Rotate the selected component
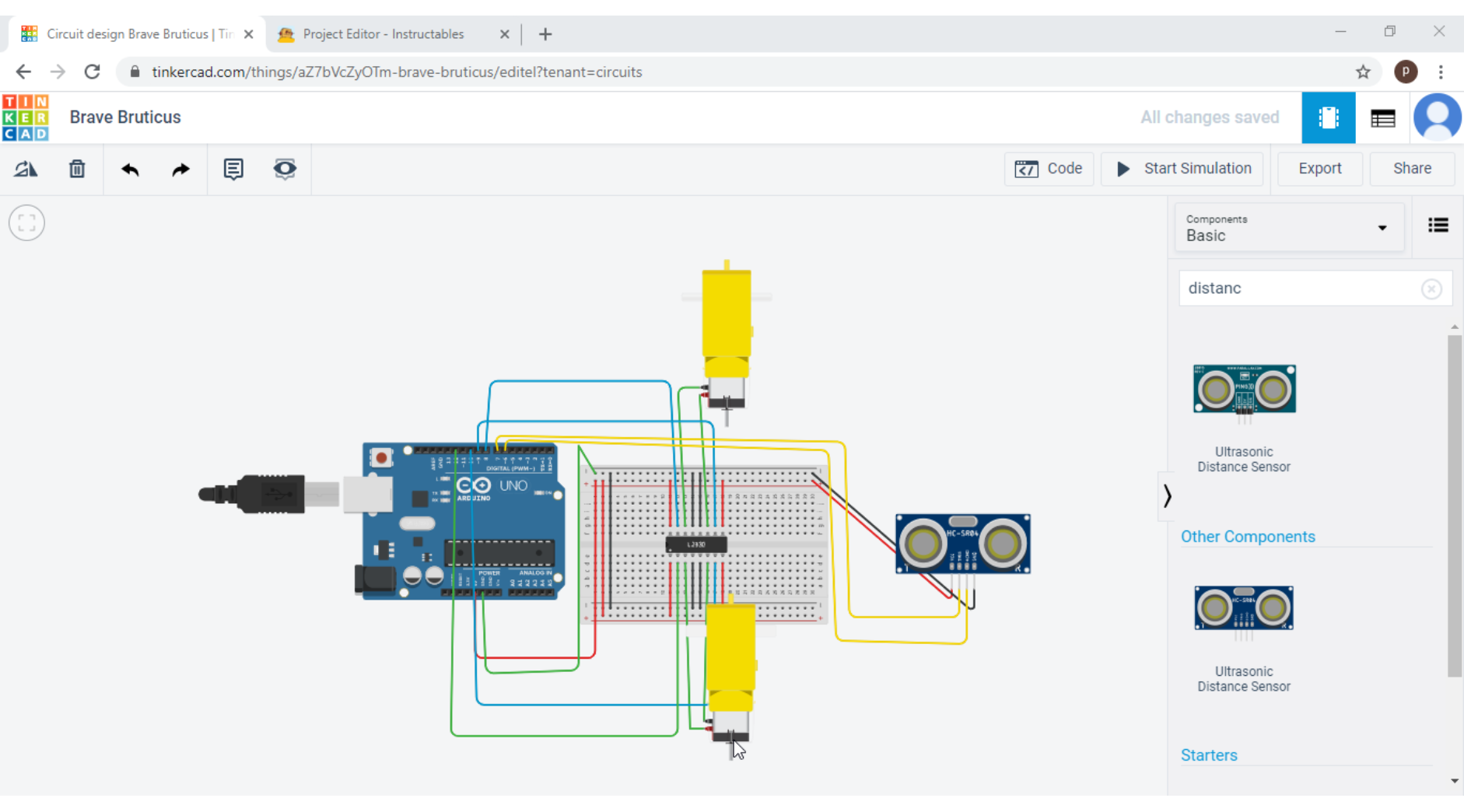 coord(26,169)
